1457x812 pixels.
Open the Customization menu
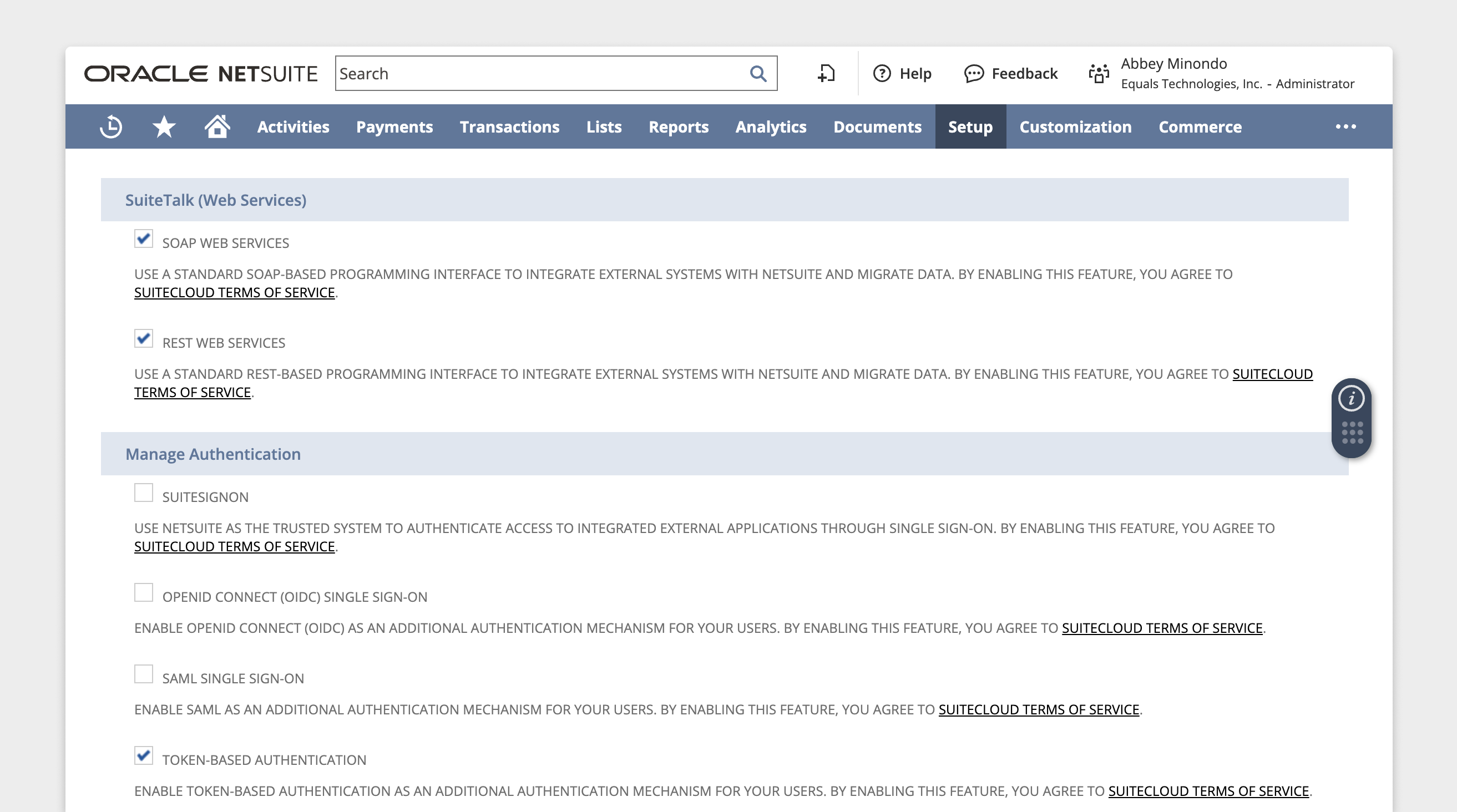[x=1075, y=126]
